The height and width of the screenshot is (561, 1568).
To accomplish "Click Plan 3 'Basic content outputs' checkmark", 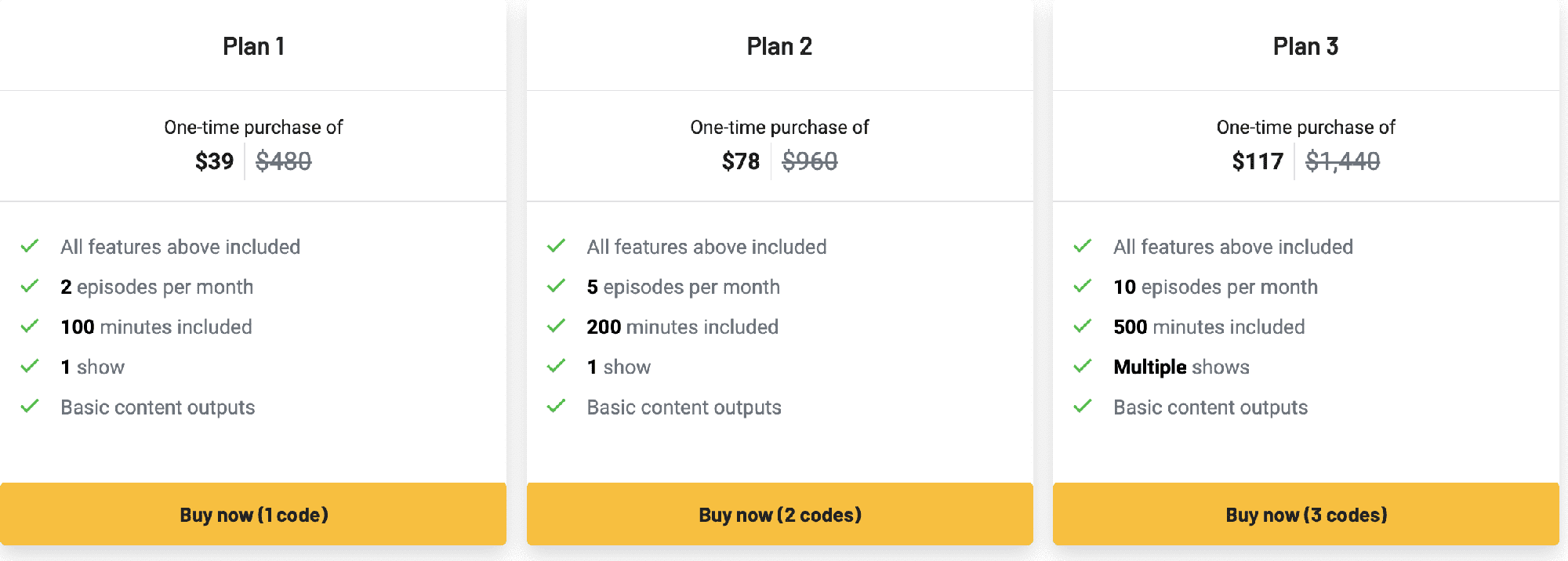I will click(1083, 406).
